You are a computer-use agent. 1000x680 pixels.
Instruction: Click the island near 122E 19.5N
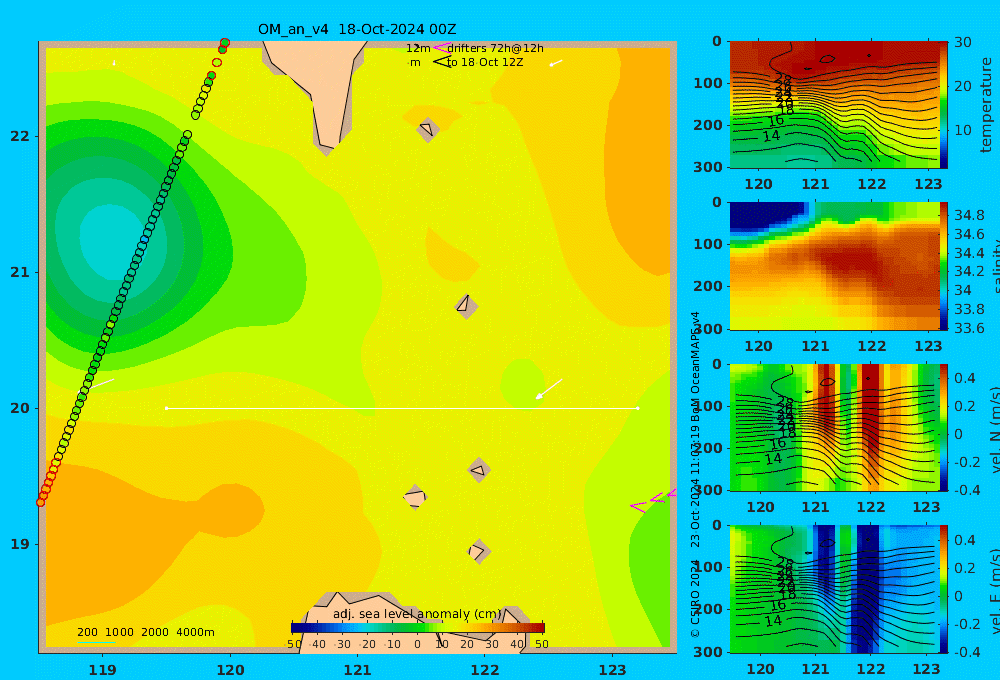(x=479, y=470)
